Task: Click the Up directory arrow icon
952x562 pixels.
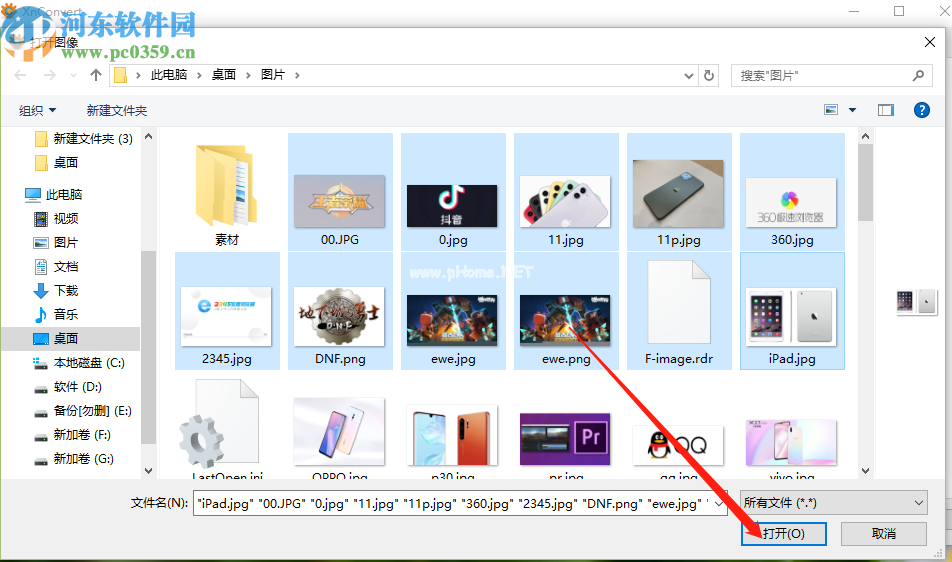Action: point(96,75)
